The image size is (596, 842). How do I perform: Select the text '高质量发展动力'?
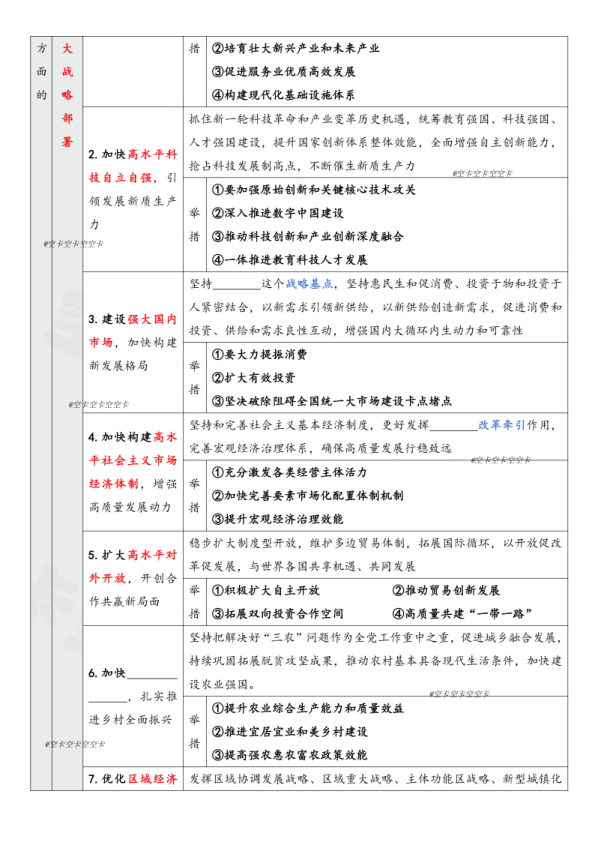tap(130, 507)
